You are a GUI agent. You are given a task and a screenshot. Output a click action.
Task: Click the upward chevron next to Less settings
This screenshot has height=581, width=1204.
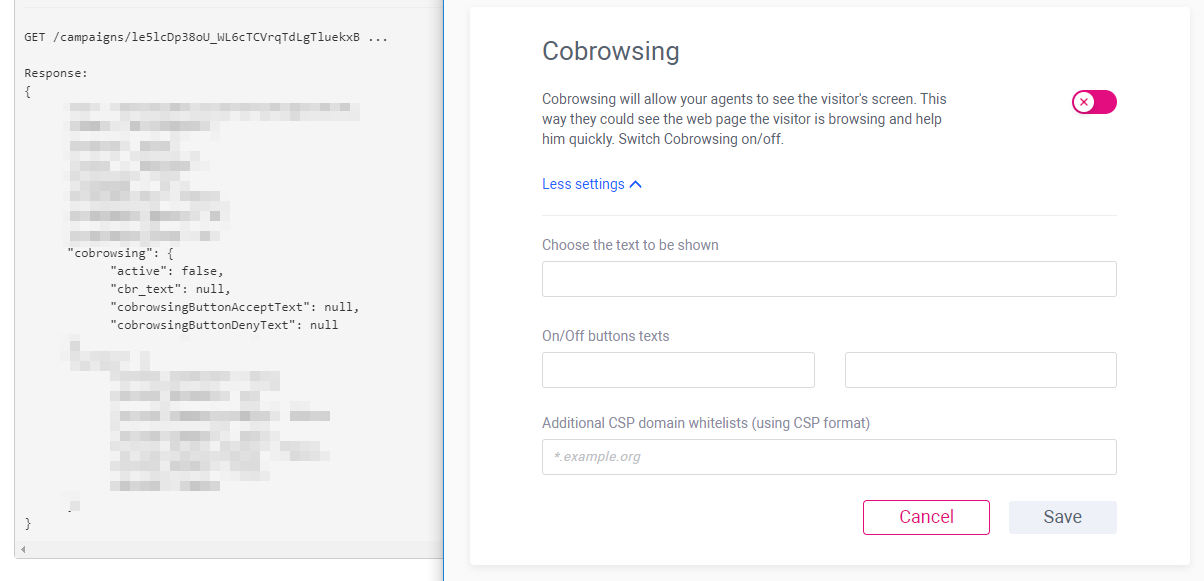[637, 183]
